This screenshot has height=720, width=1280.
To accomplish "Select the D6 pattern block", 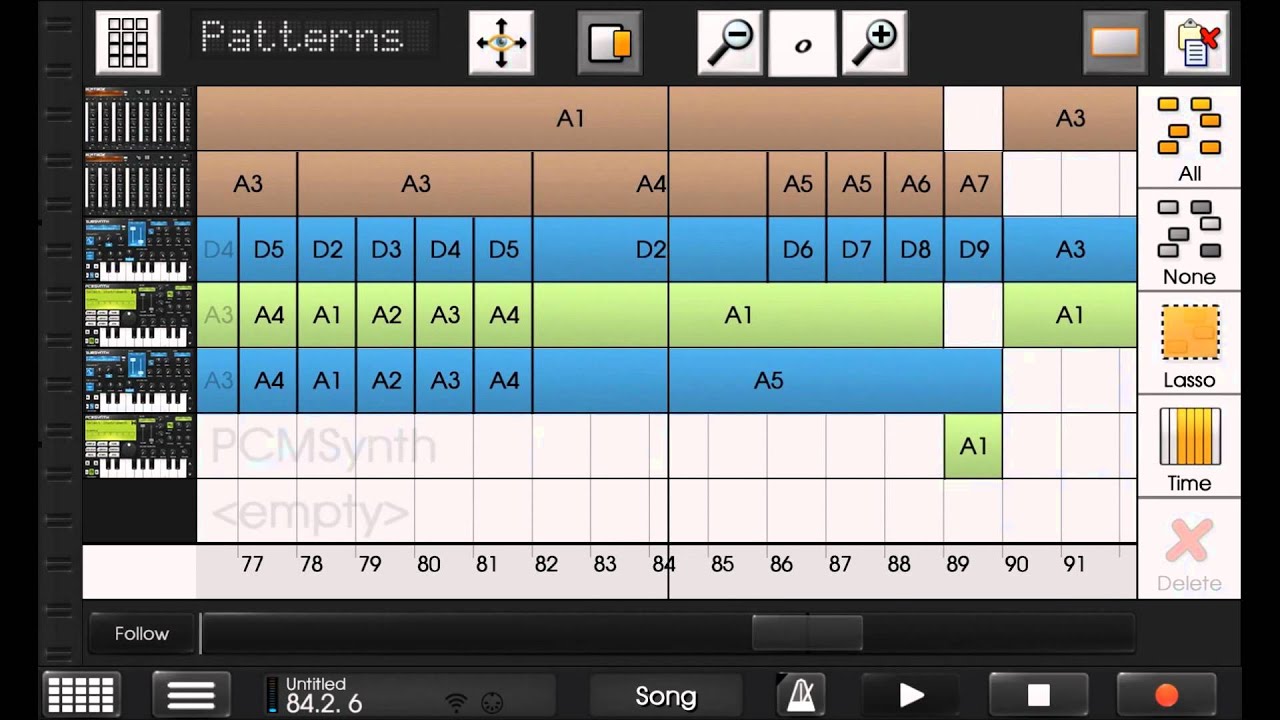I will [797, 249].
